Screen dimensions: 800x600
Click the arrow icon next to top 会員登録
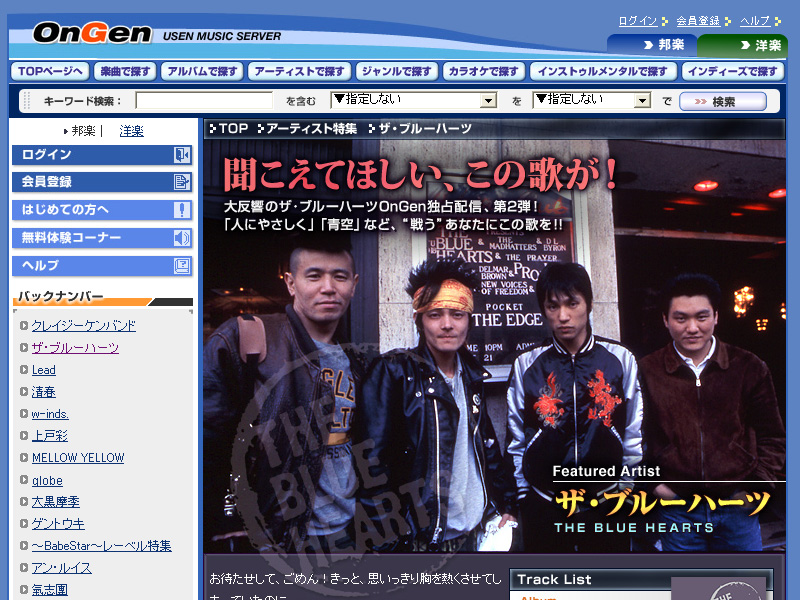click(728, 21)
